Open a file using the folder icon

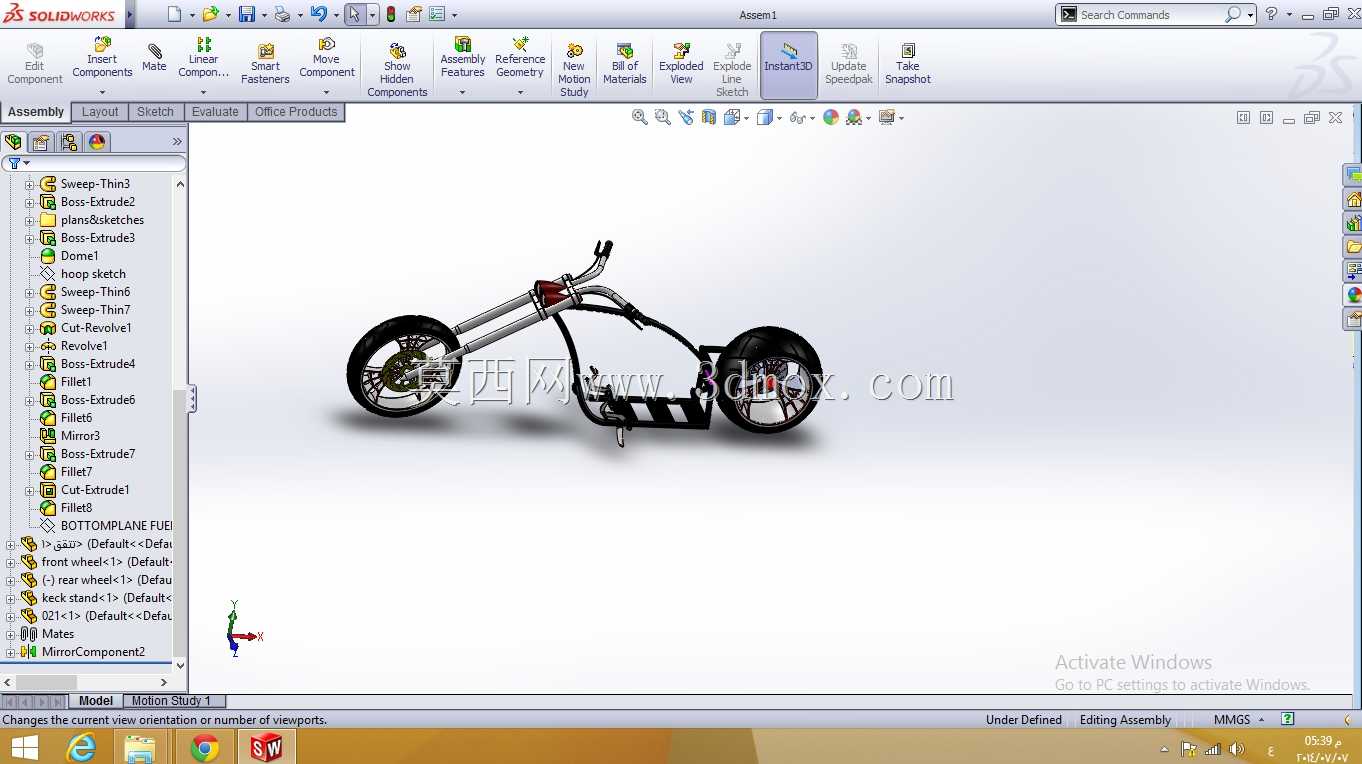click(210, 14)
